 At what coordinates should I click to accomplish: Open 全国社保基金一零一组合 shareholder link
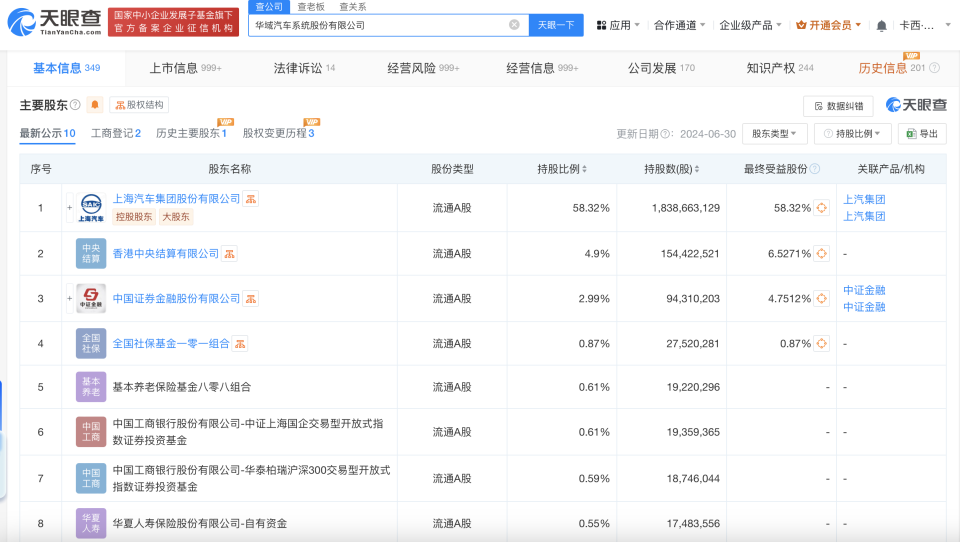(x=171, y=344)
